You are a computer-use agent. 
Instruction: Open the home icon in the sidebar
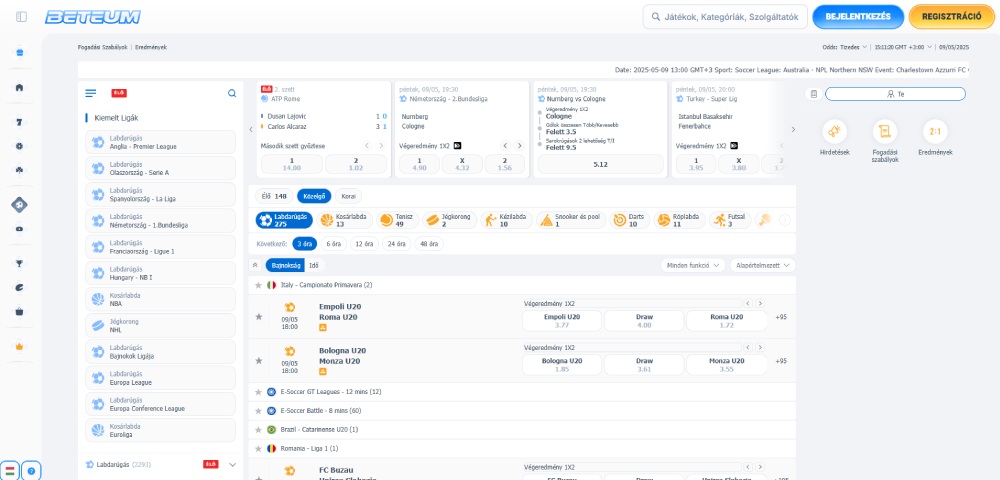(19, 87)
